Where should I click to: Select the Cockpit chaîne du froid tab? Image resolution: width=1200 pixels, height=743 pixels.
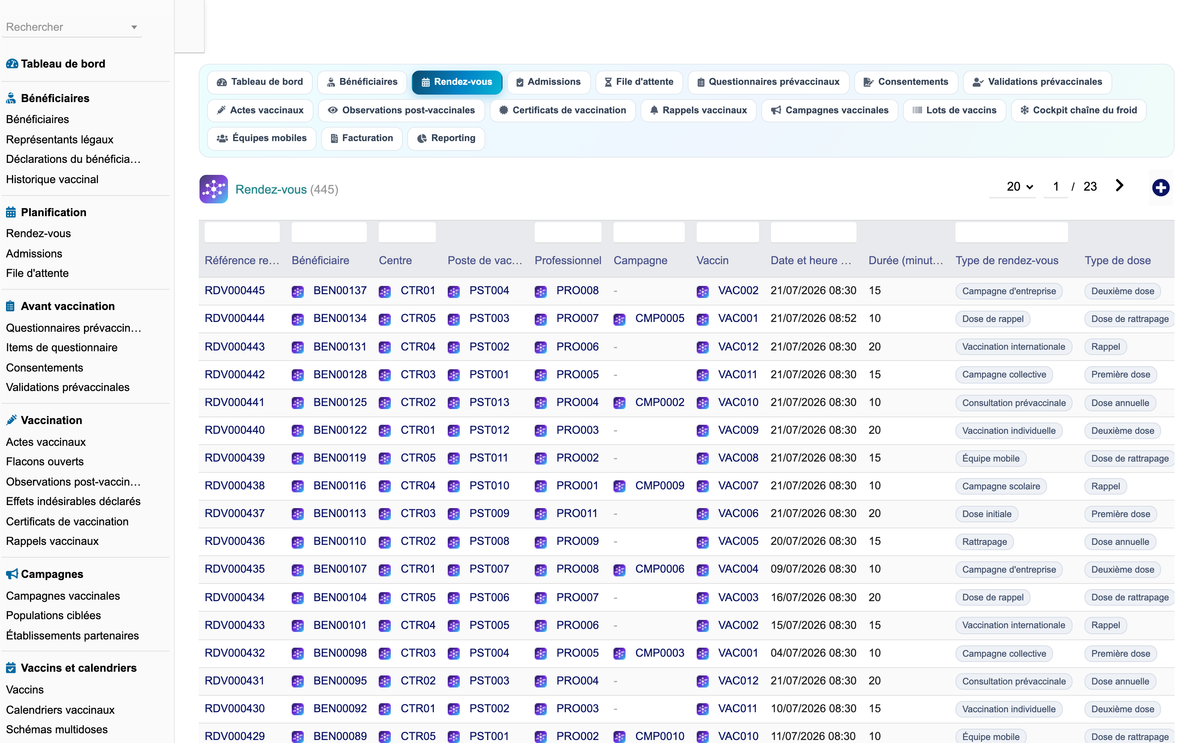1078,110
